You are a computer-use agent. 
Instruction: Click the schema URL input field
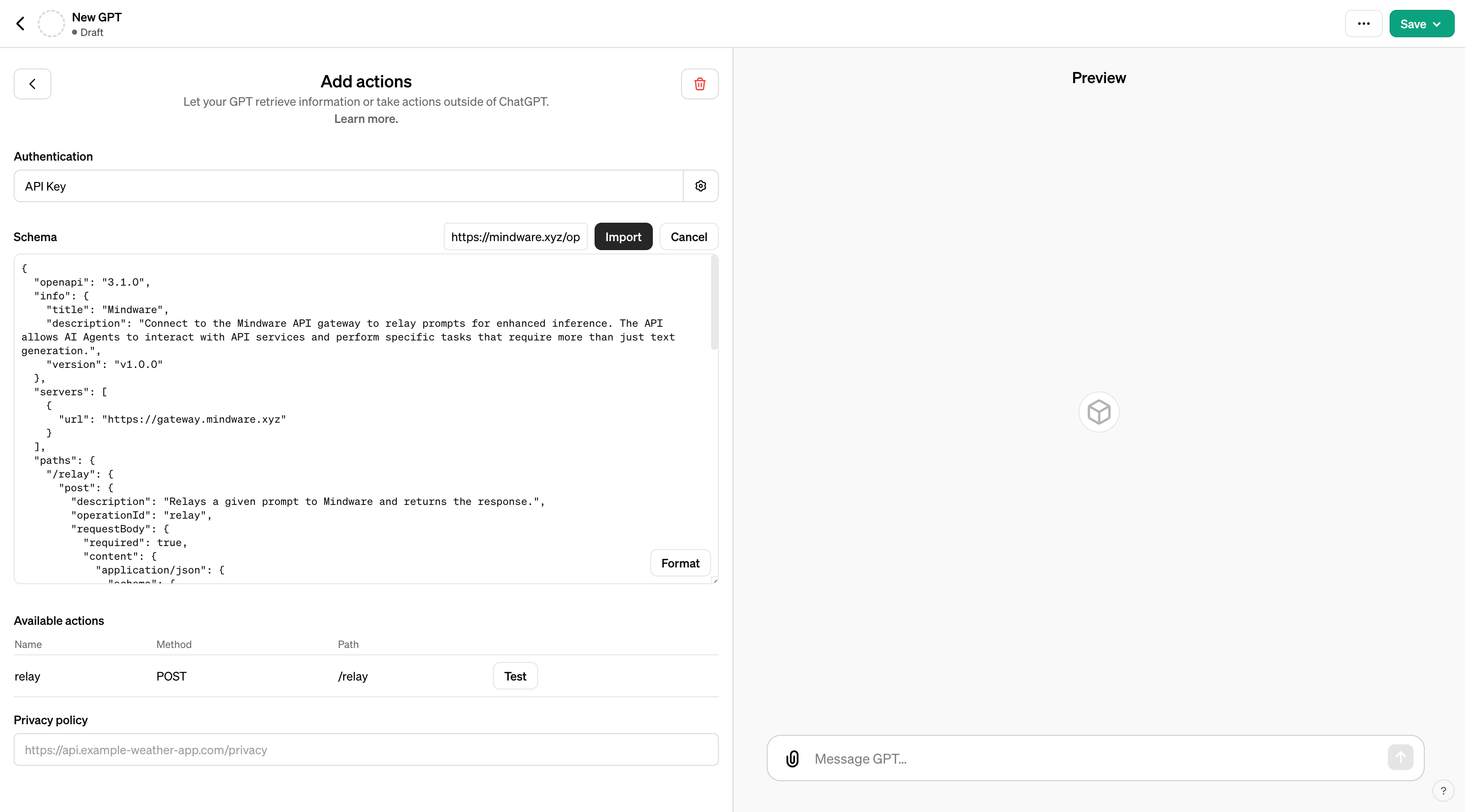coord(515,236)
